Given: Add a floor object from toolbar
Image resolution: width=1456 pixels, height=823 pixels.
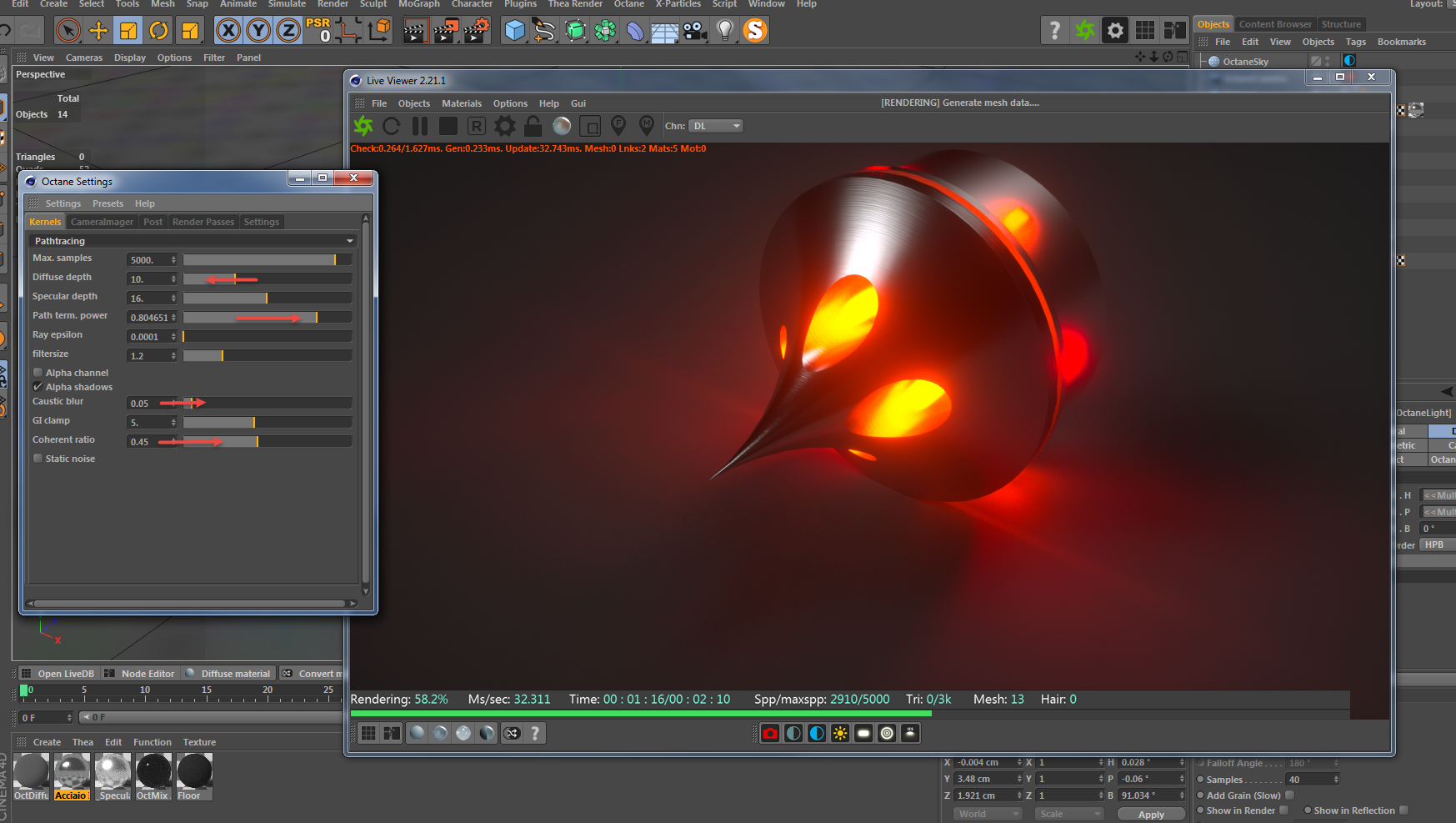Looking at the screenshot, I should [664, 31].
